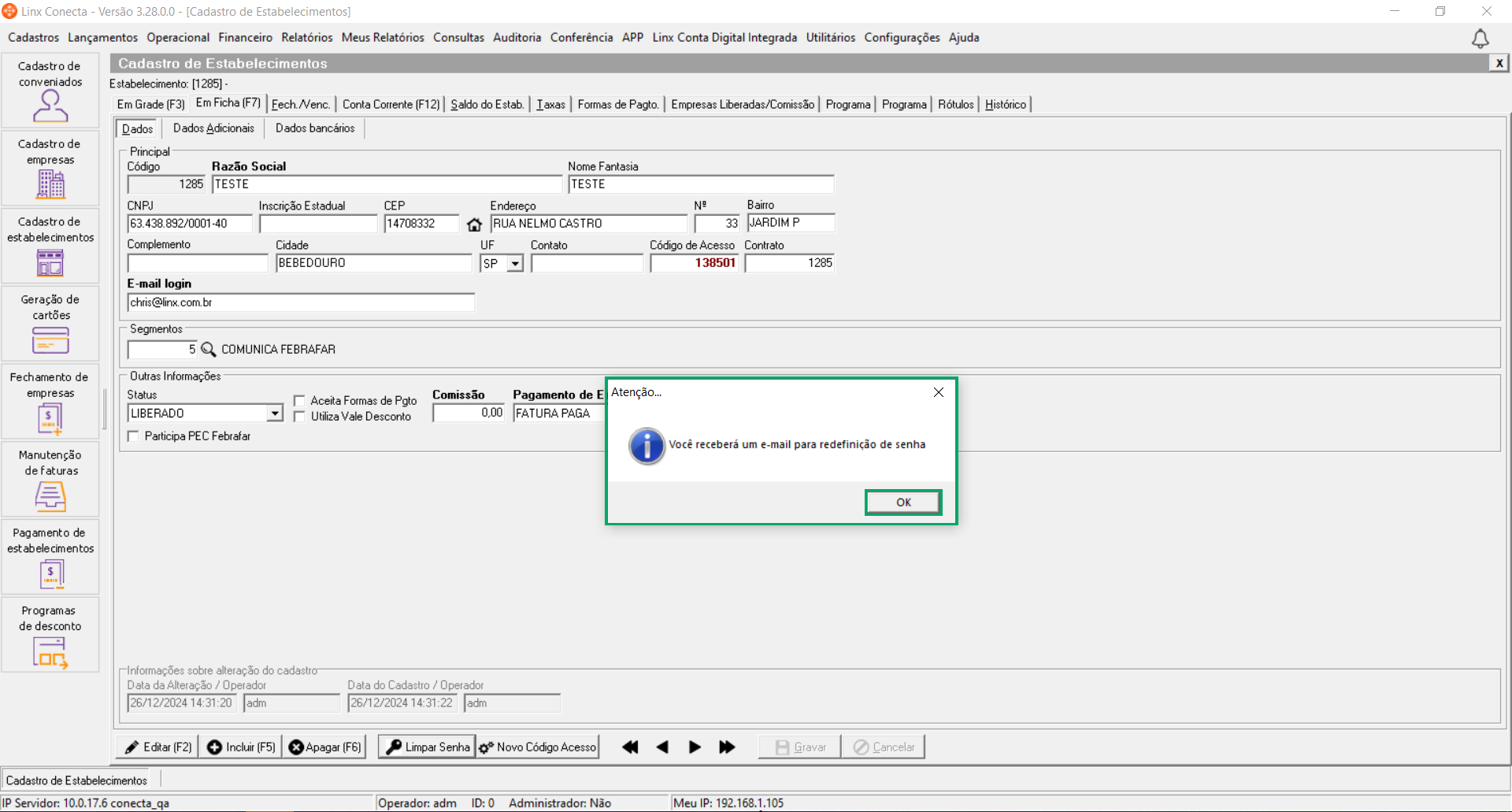1512x812 pixels.
Task: Expand the Status LIBERADO dropdown
Action: click(x=275, y=413)
